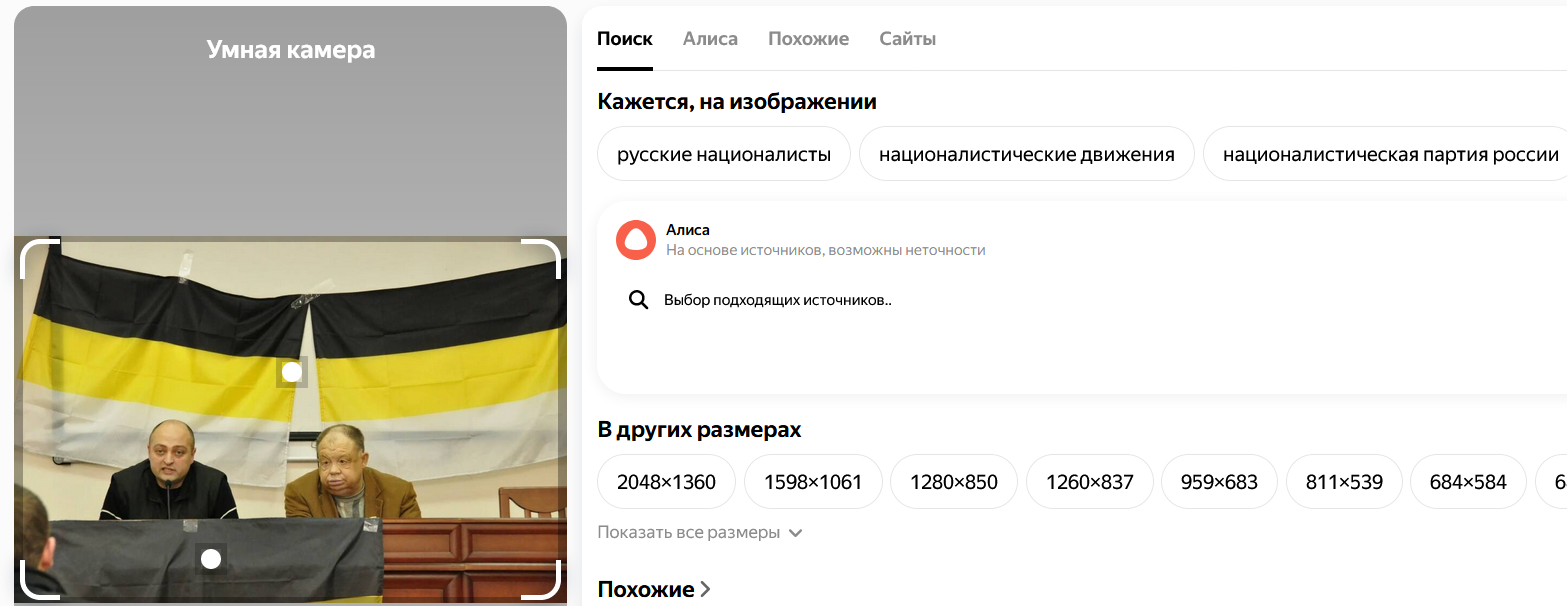Viewport: 1567px width, 606px height.
Task: Click the bottom-right crop corner handle
Action: [541, 580]
